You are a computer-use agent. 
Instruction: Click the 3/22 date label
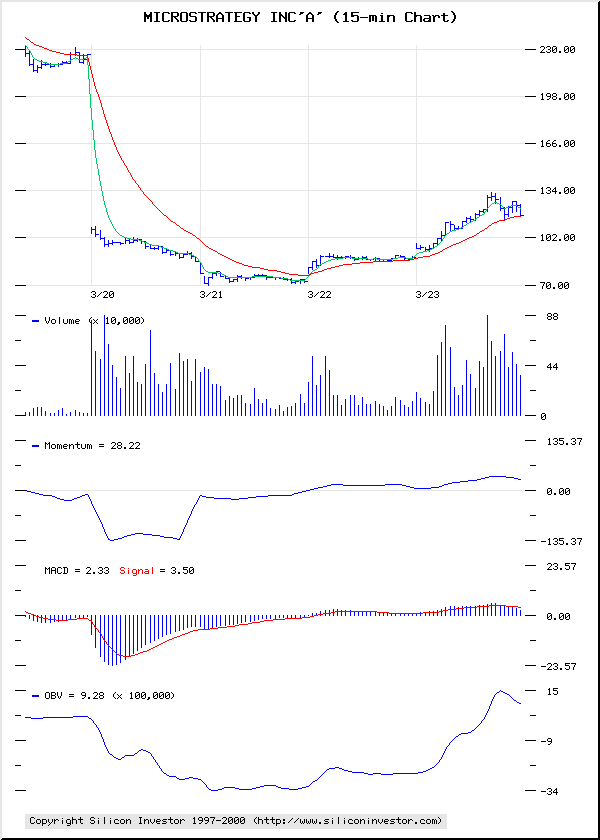pyautogui.click(x=319, y=295)
